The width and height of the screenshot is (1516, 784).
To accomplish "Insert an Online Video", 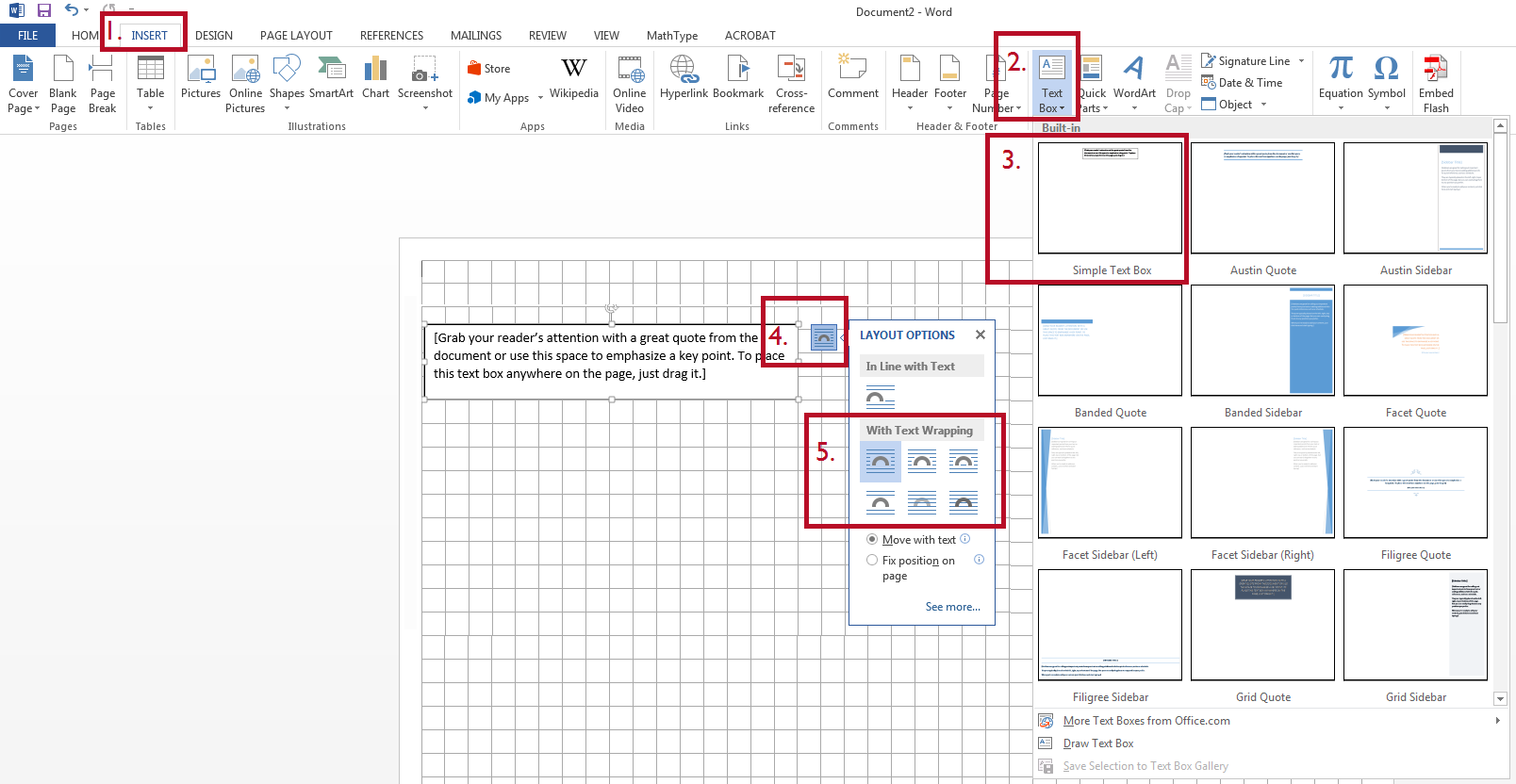I will pos(630,84).
